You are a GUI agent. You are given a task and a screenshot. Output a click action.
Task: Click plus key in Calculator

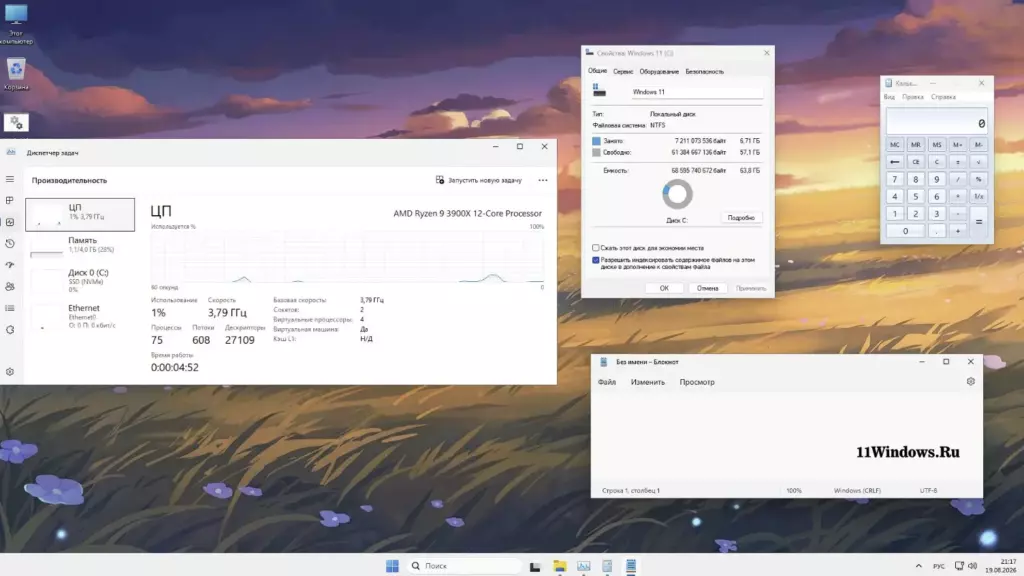pyautogui.click(x=957, y=231)
